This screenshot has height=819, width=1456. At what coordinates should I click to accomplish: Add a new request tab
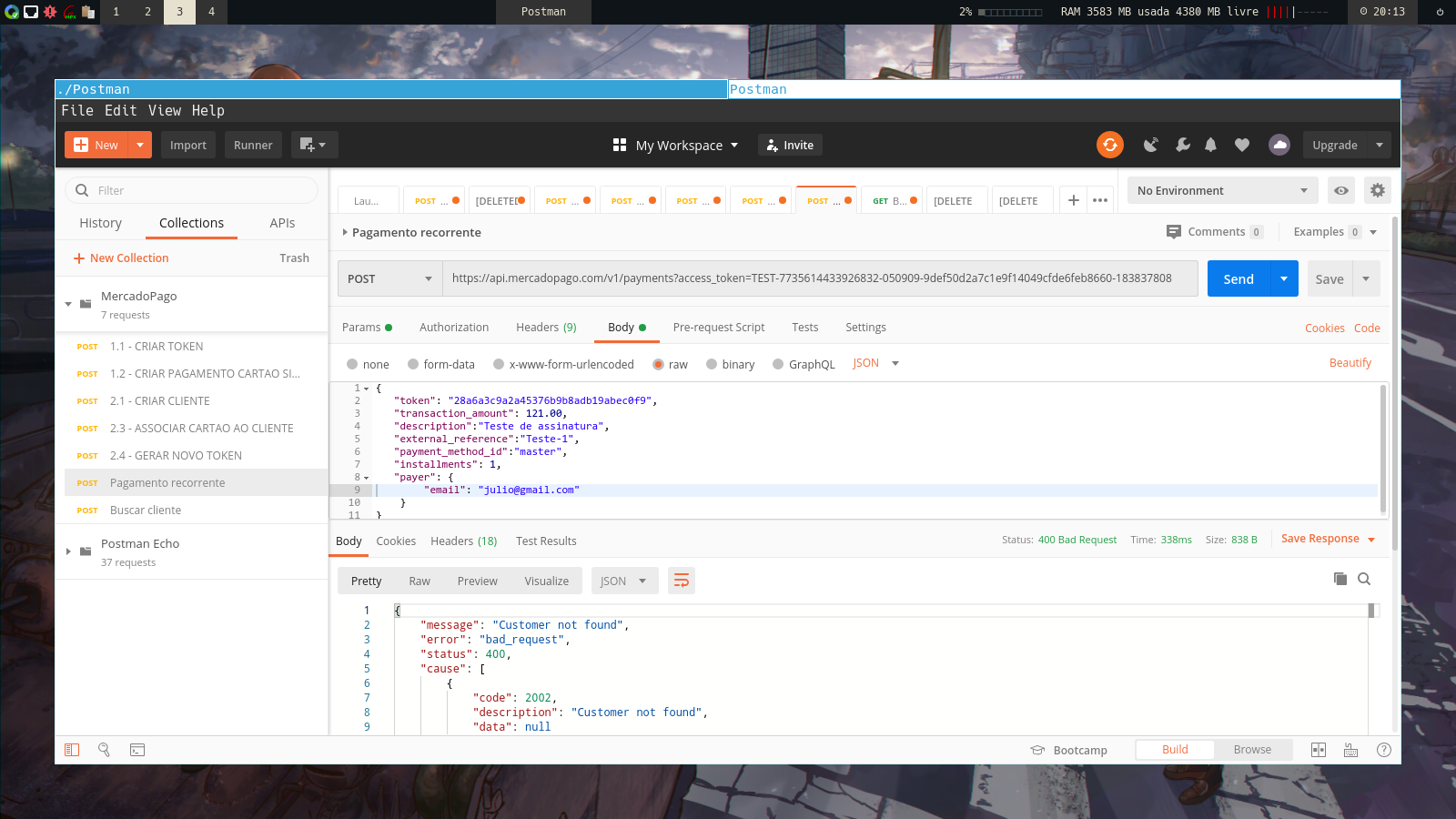coord(1074,200)
